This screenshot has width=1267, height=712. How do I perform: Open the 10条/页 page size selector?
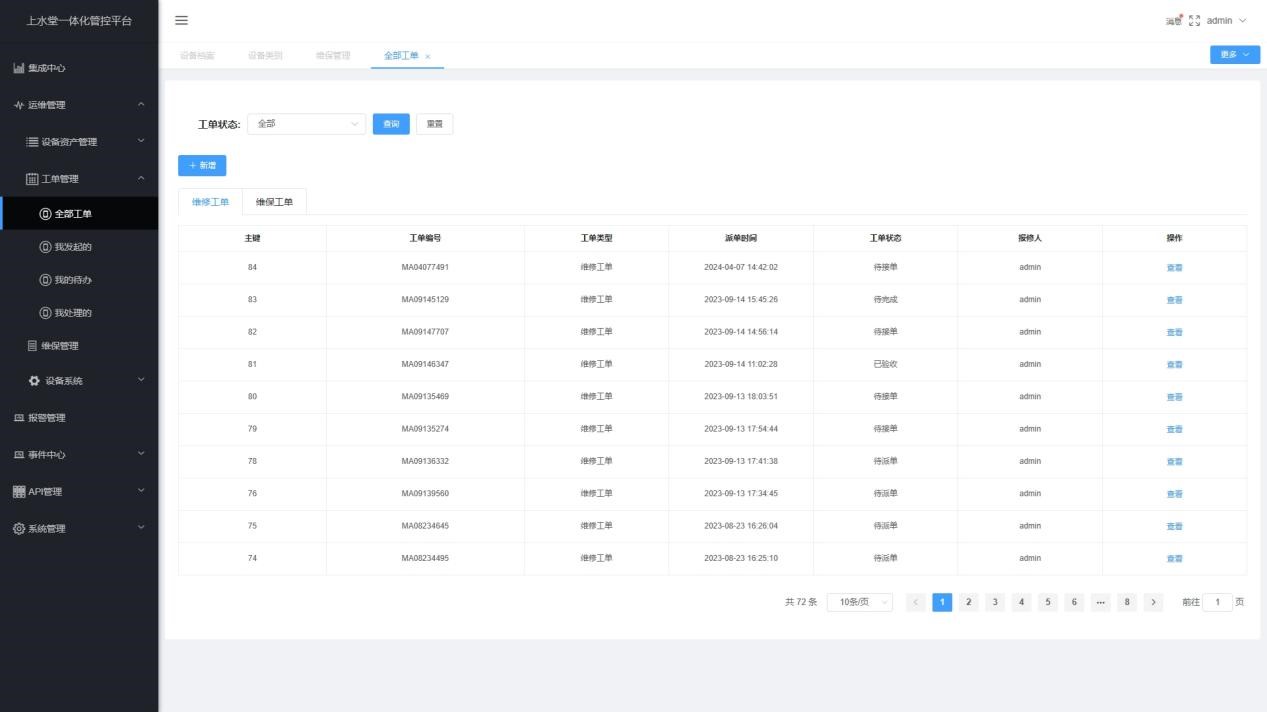(x=859, y=602)
